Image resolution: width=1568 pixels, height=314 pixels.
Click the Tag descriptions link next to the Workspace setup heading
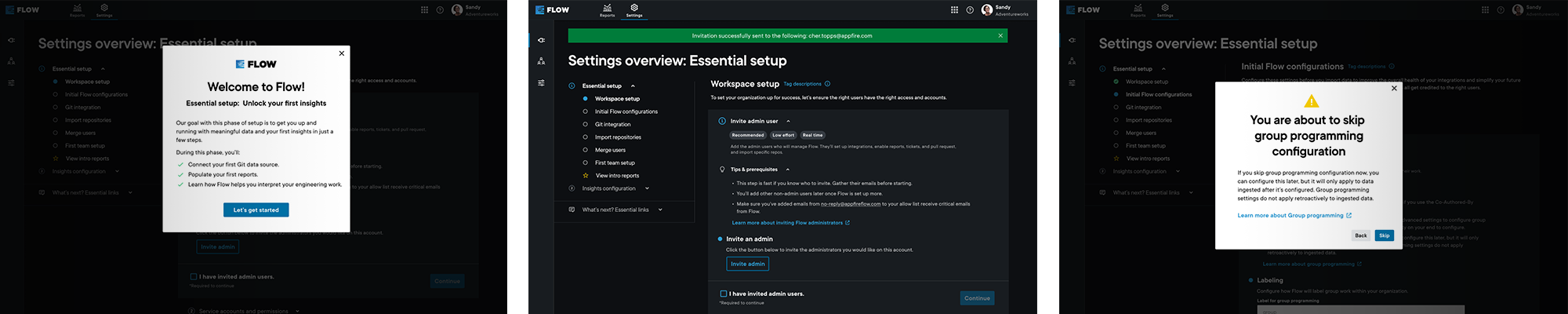pyautogui.click(x=802, y=84)
